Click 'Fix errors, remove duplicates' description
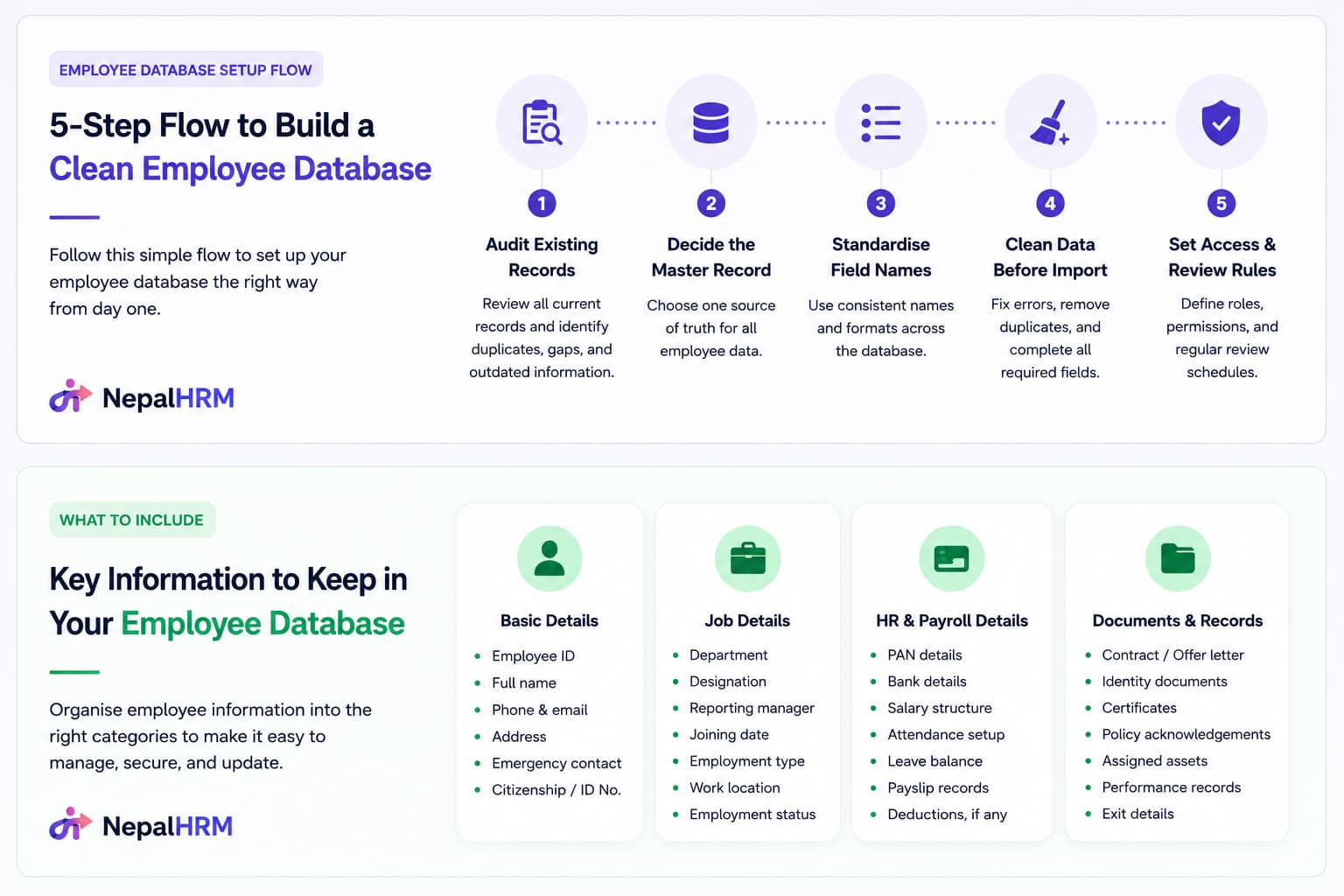 coord(1050,338)
